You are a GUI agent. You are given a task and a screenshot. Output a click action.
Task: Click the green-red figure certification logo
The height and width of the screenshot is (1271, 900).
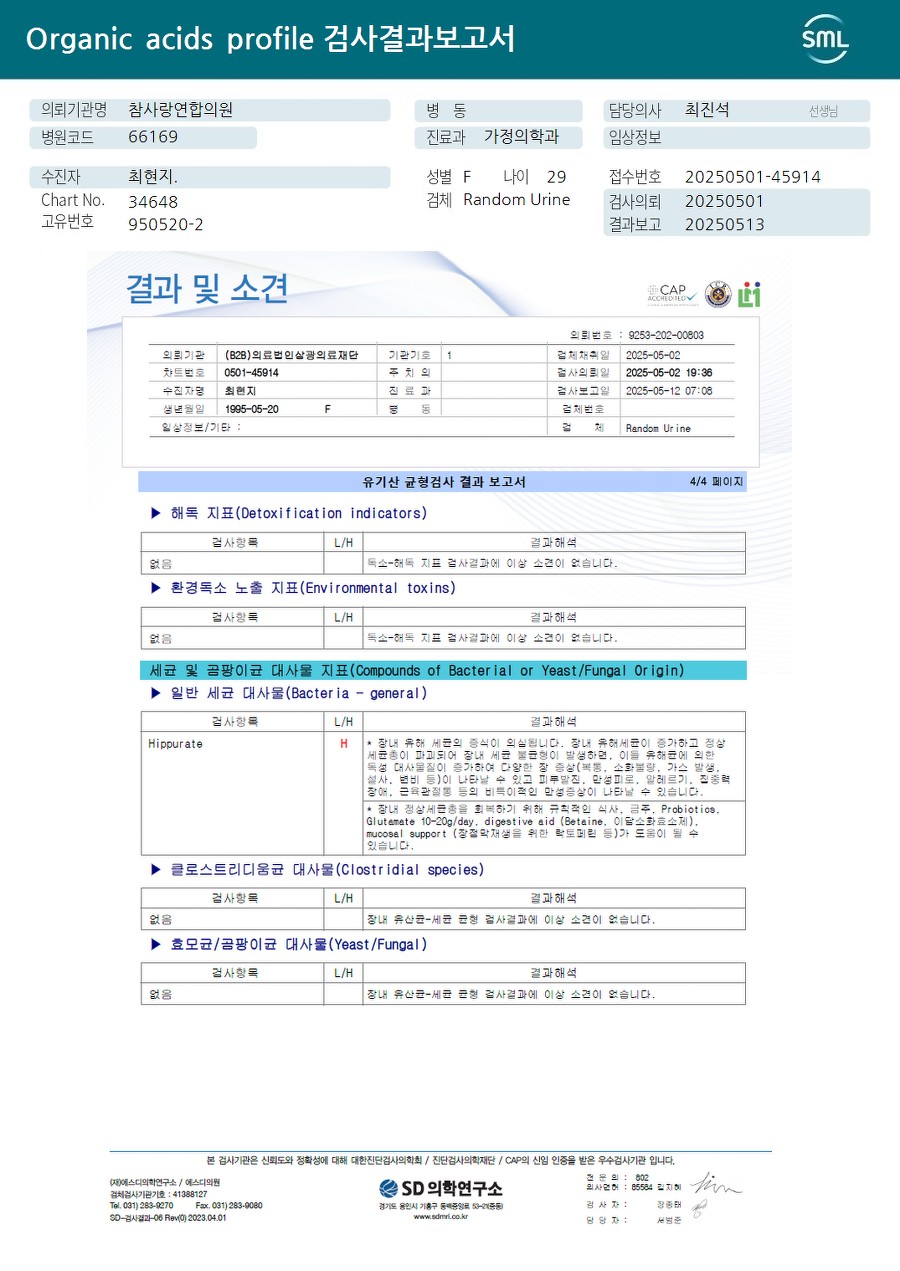(x=750, y=294)
